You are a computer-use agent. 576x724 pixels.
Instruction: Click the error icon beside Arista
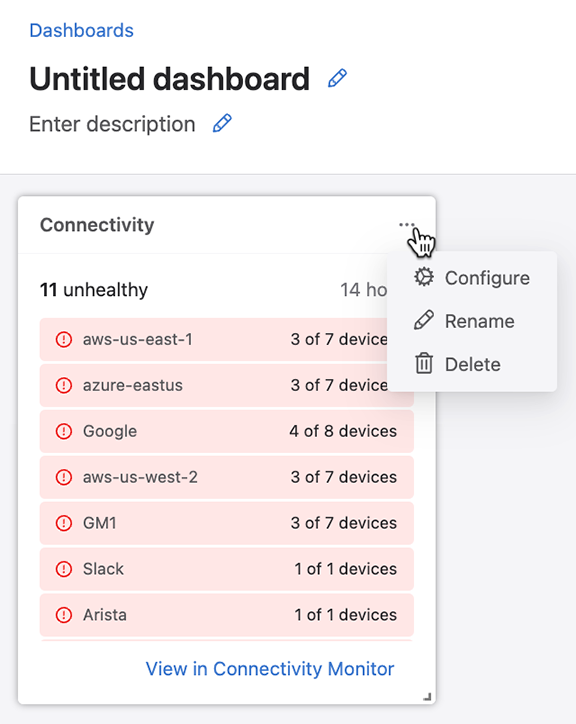click(x=64, y=615)
